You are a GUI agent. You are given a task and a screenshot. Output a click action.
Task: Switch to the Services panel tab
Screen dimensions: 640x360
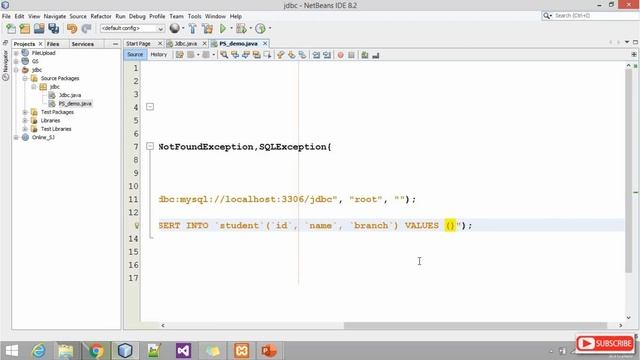point(82,44)
